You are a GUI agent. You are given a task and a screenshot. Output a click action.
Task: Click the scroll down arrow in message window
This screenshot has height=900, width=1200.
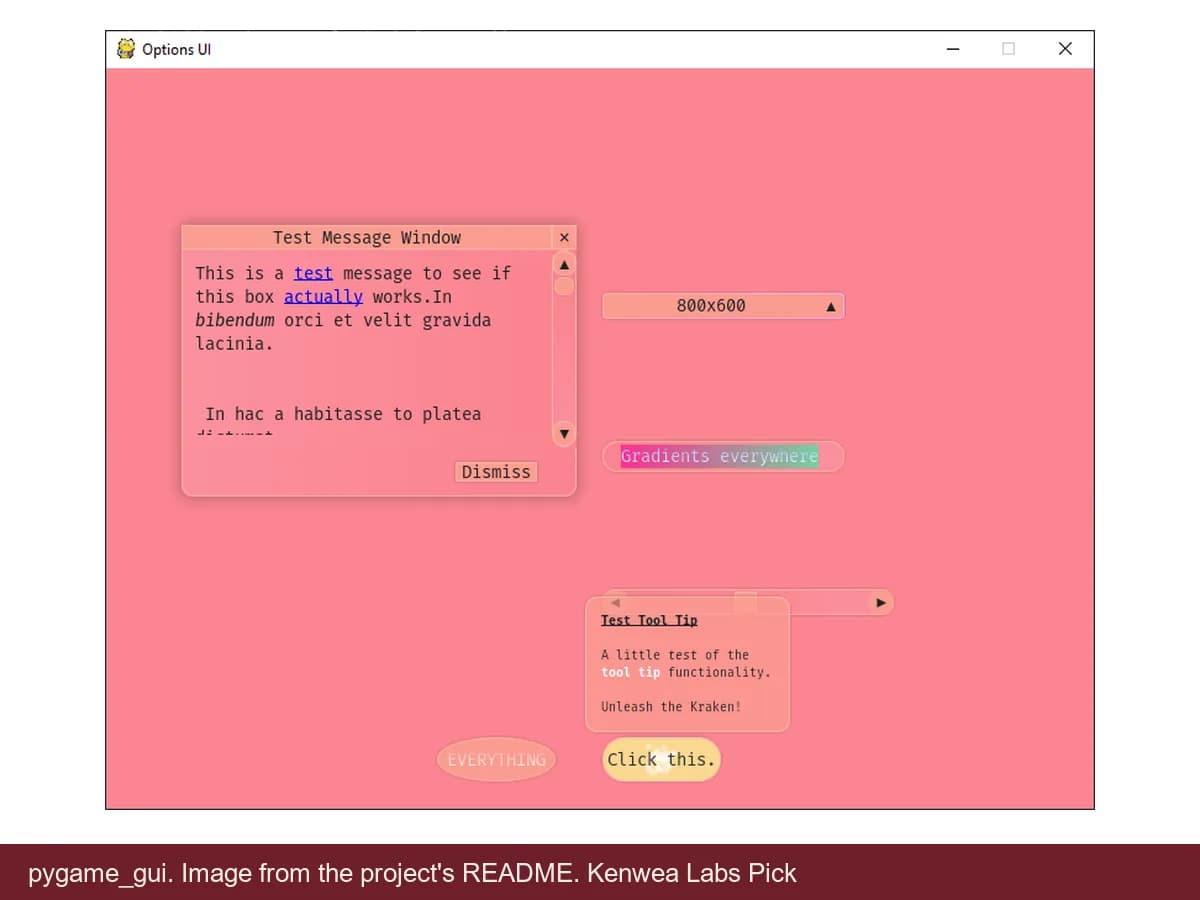[564, 434]
